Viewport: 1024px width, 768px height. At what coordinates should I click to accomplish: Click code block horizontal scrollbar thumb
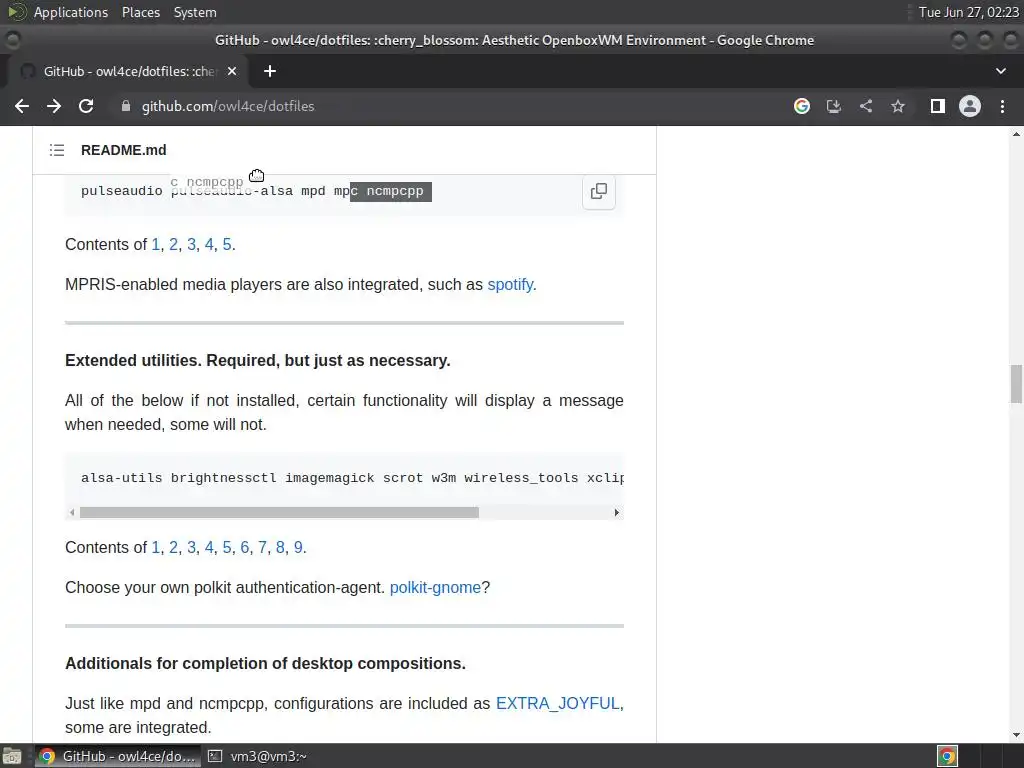pyautogui.click(x=279, y=513)
